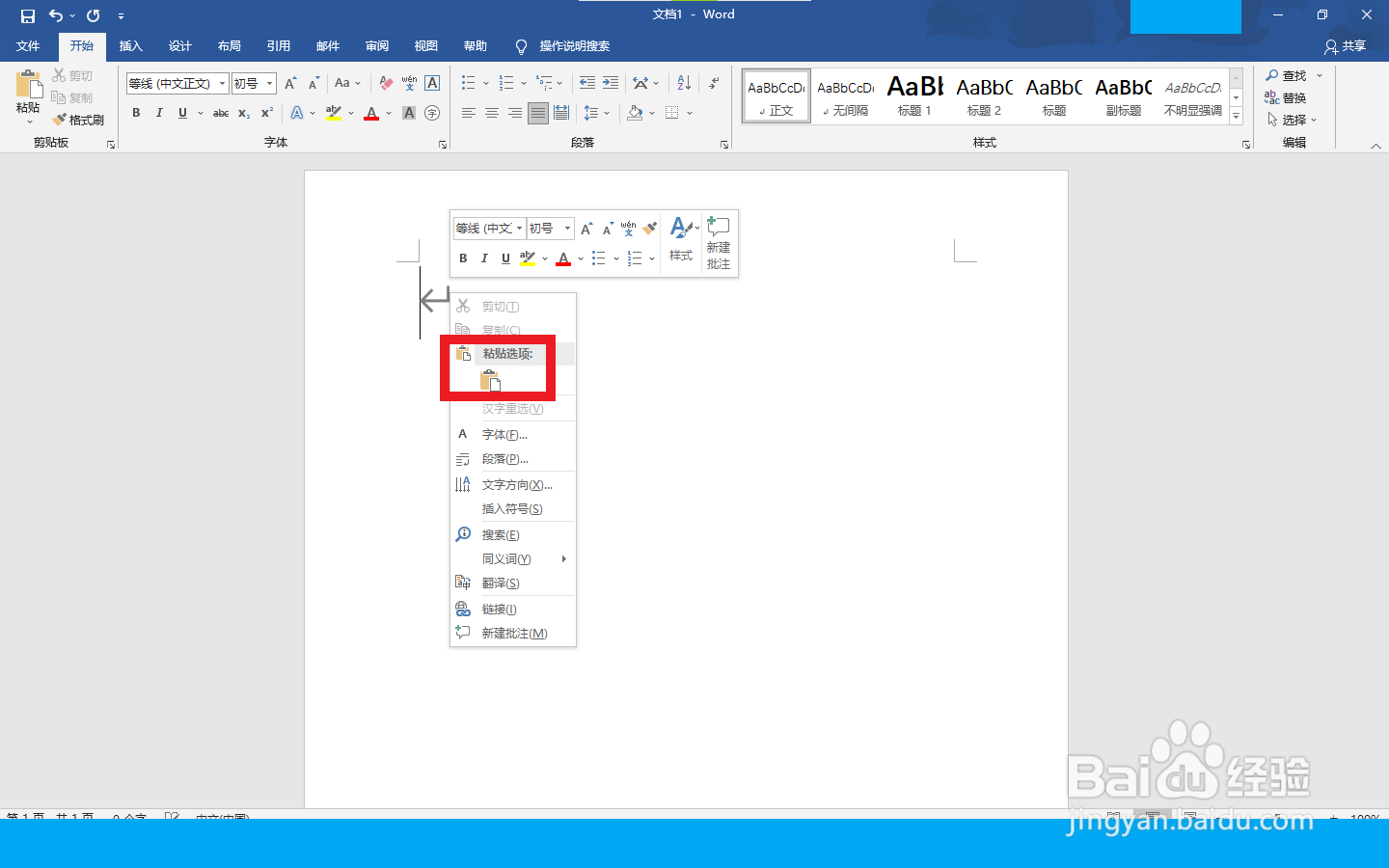The width and height of the screenshot is (1389, 868).
Task: Toggle Justify alignment in the ribbon
Action: coord(538,113)
